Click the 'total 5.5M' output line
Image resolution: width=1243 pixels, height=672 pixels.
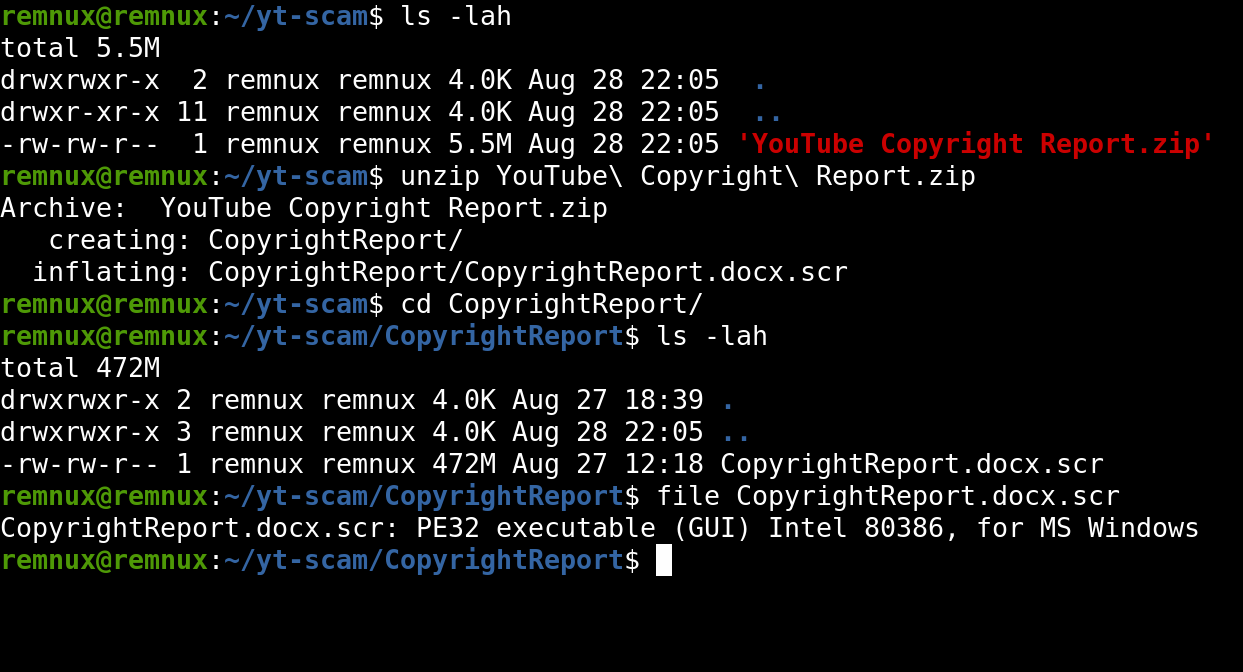point(80,48)
